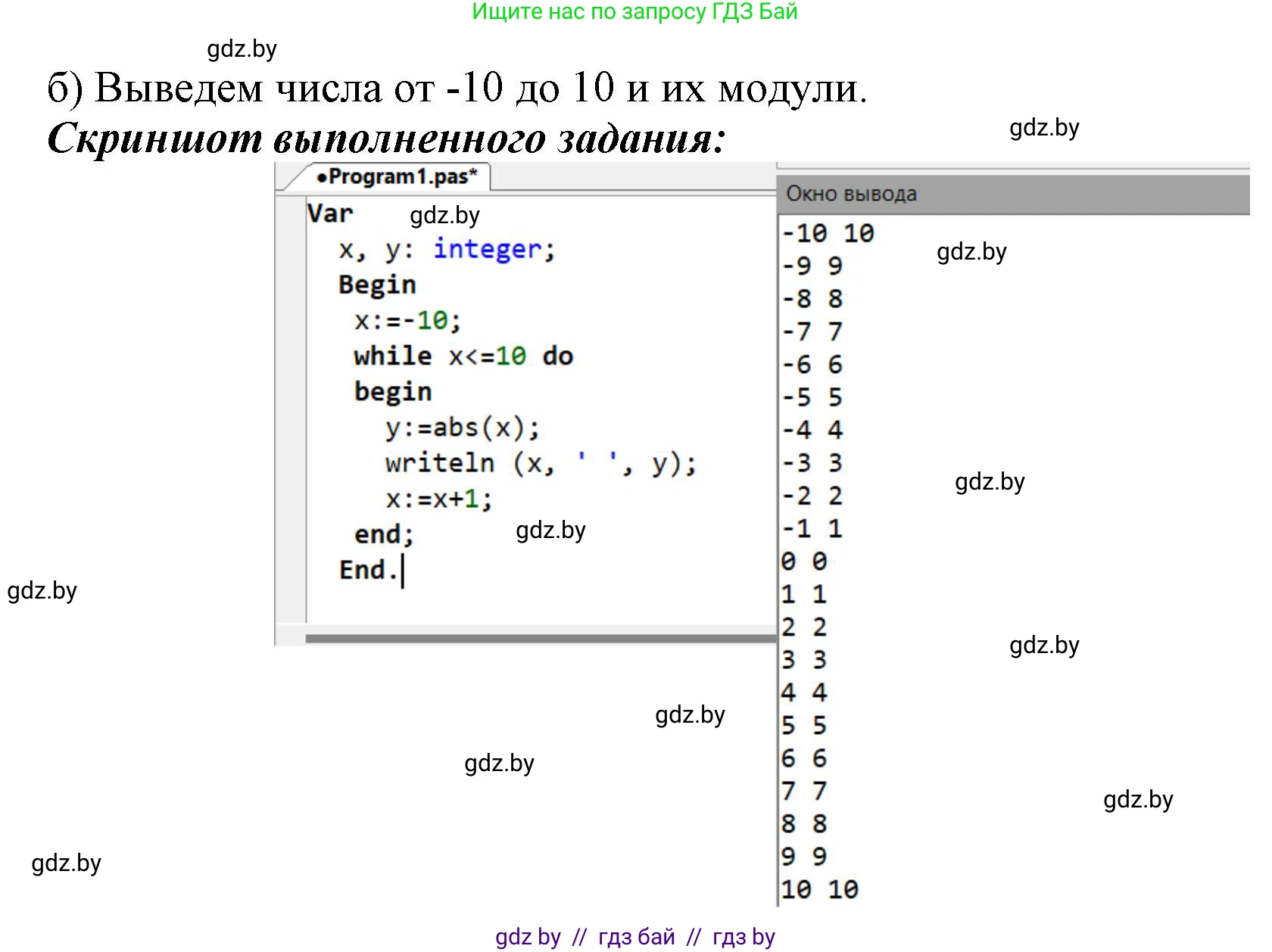Place cursor after the final End. line
This screenshot has height=952, width=1272.
pos(403,571)
